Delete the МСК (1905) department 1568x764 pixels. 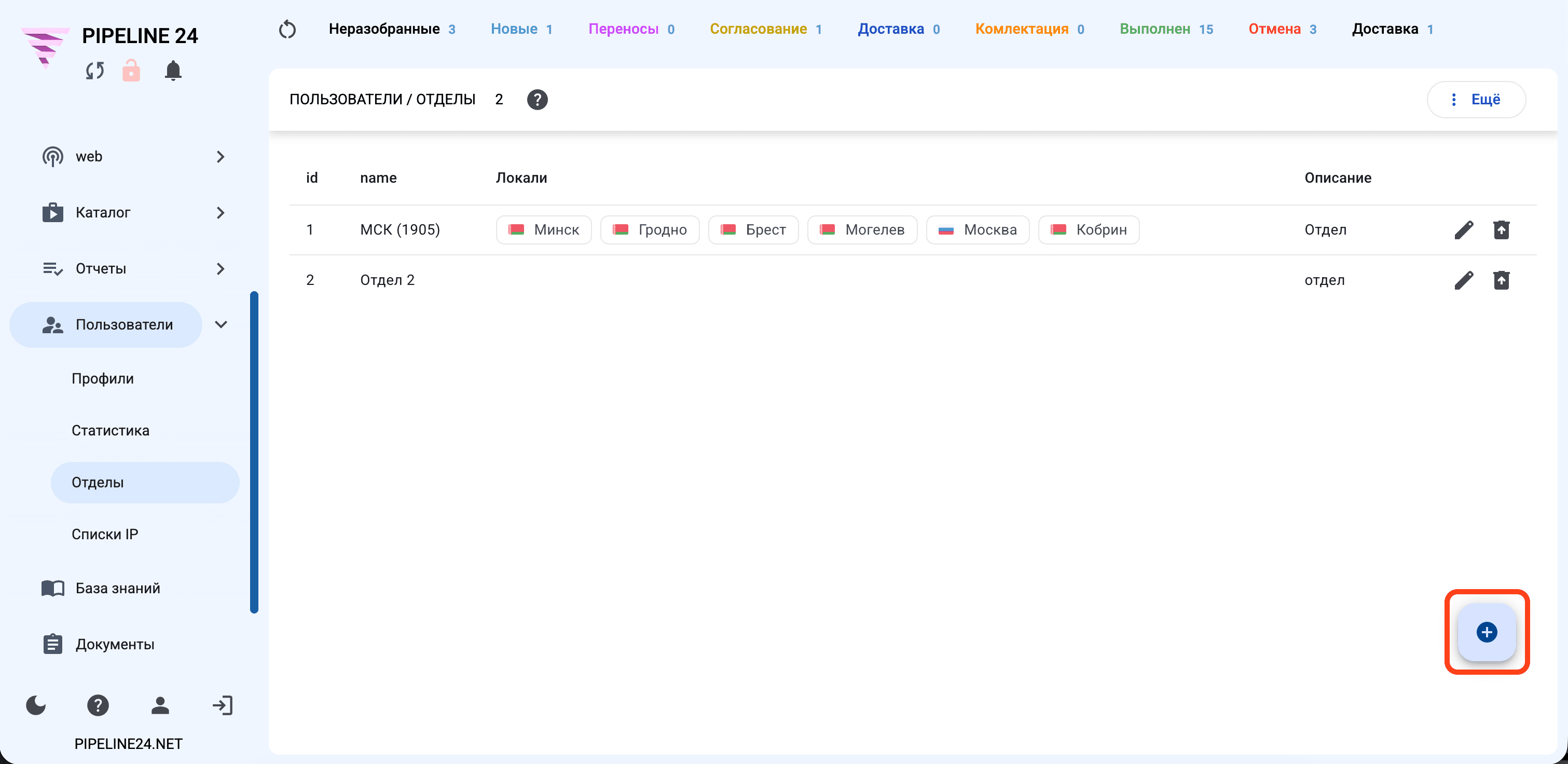point(1502,230)
